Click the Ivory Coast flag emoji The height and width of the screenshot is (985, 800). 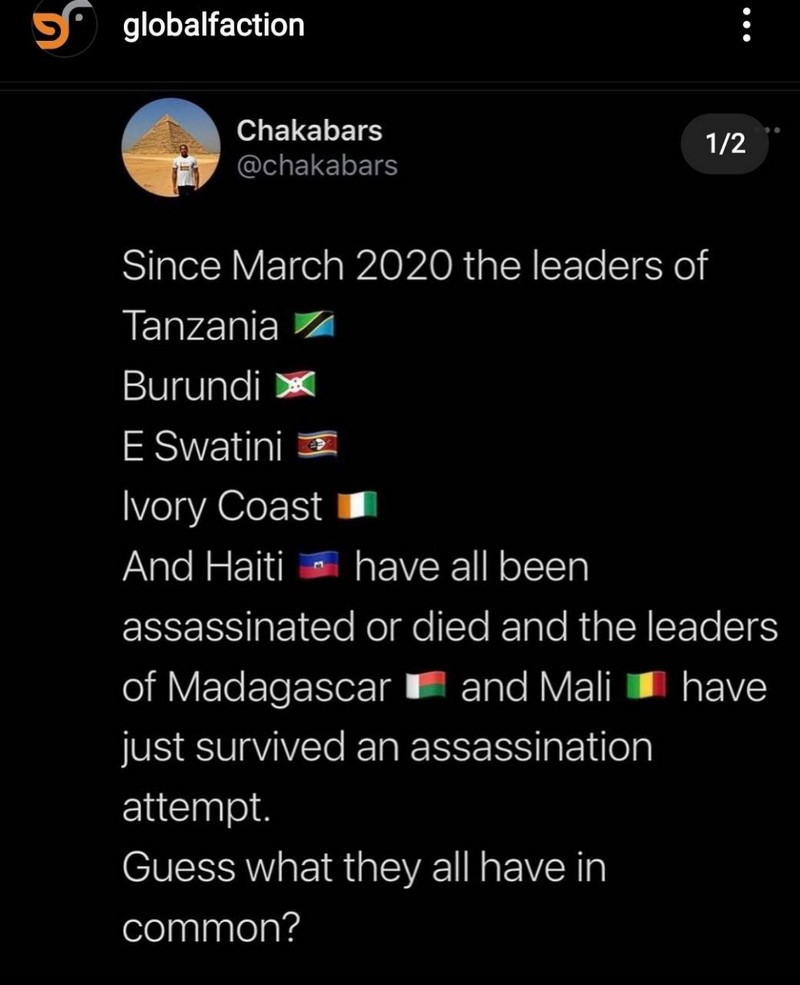[x=355, y=507]
